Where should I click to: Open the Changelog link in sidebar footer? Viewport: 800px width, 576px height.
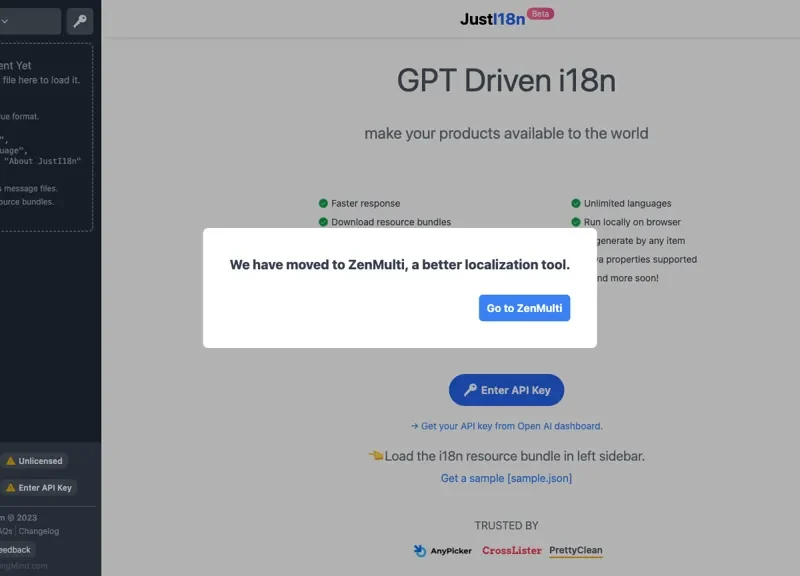39,531
